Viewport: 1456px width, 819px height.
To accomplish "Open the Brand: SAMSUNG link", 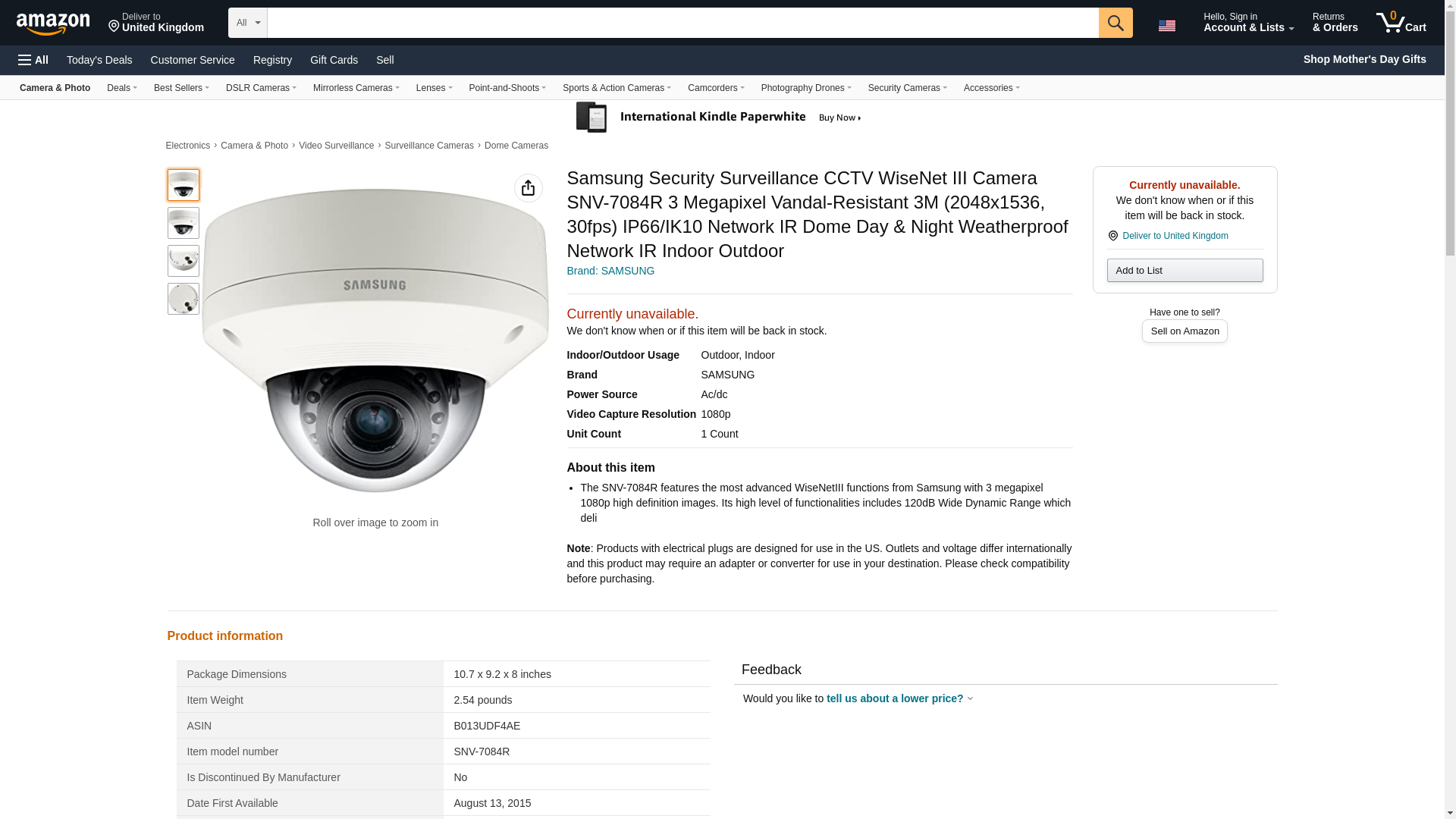I will pos(610,271).
